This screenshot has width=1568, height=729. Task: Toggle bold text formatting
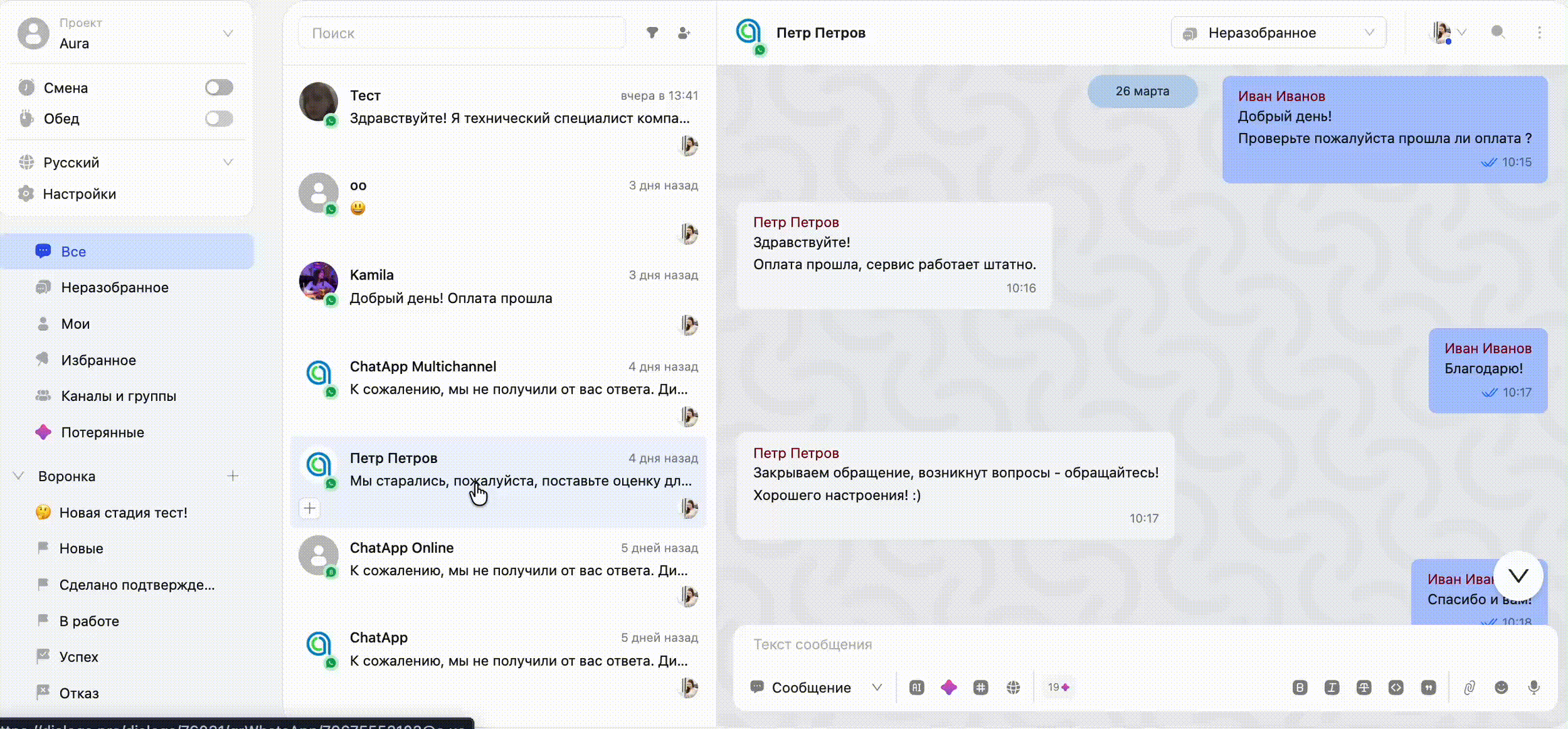1299,687
